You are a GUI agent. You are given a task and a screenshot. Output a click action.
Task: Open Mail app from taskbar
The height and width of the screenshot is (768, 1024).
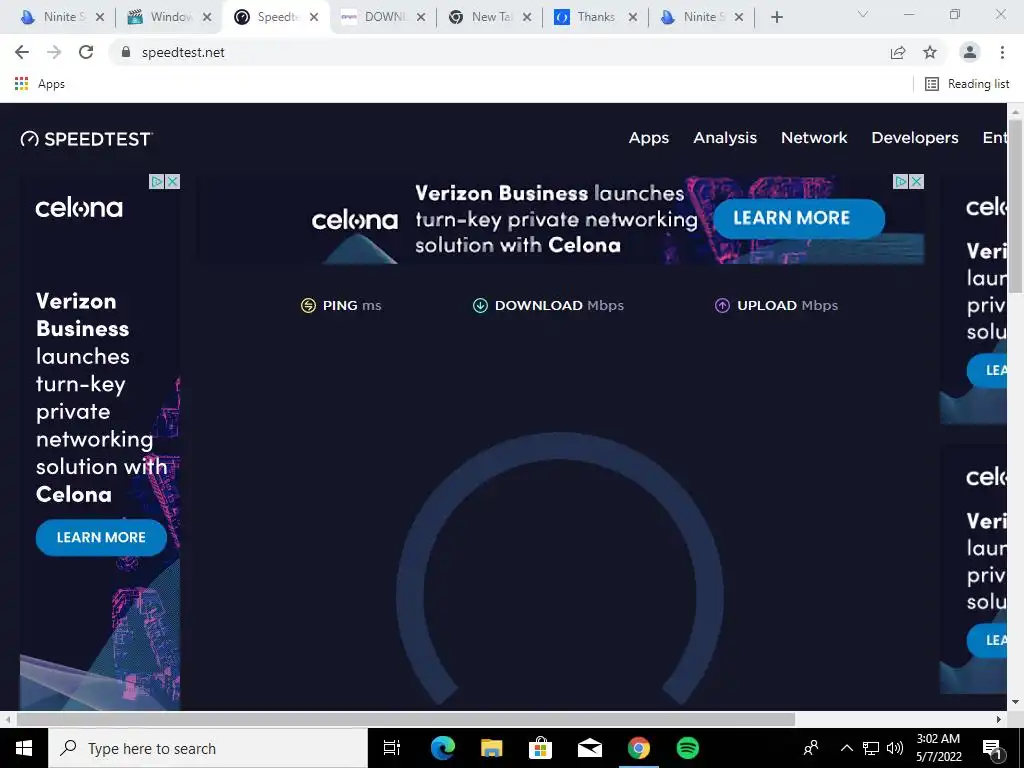pos(590,748)
